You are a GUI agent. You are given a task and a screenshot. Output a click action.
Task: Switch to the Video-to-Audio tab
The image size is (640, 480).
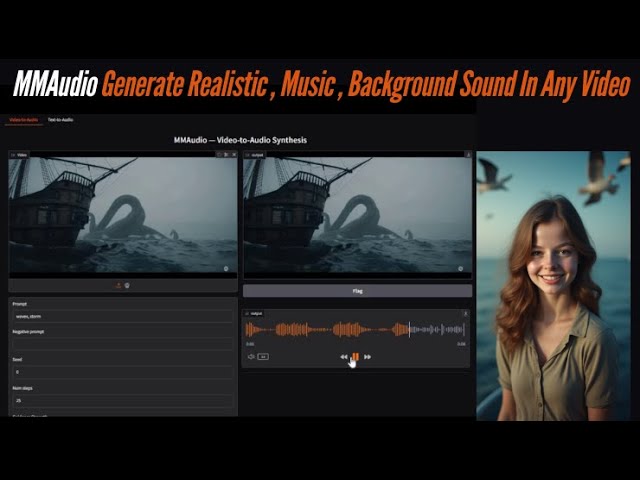click(24, 120)
